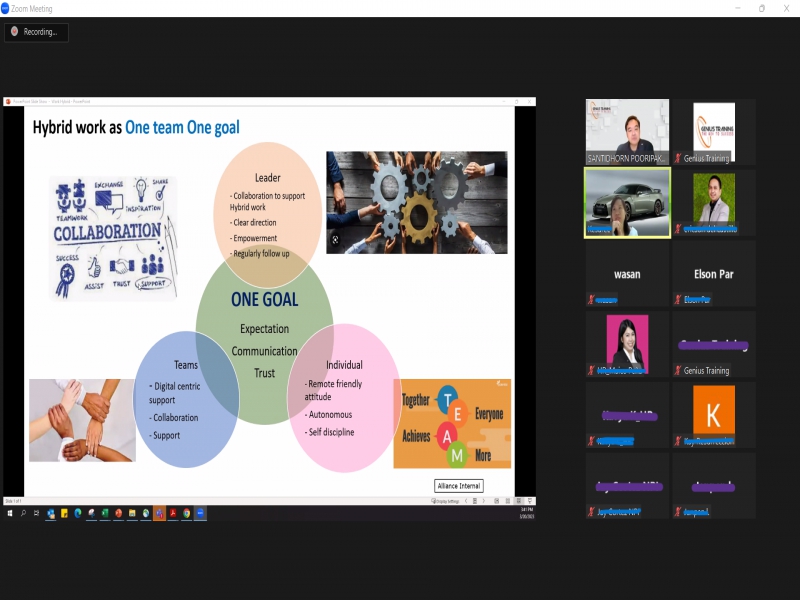Click the 'Teams' heading in the blue circle

[186, 365]
